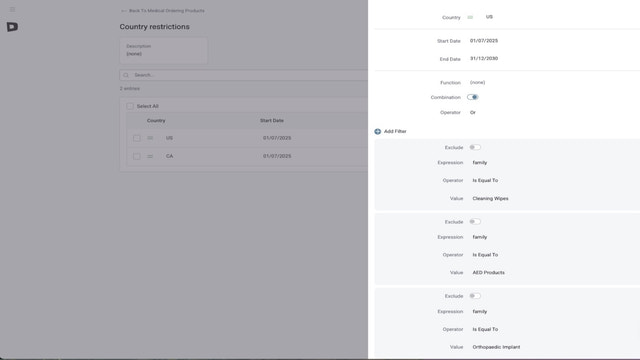
Task: Click the Add Filter button label
Action: pos(395,131)
